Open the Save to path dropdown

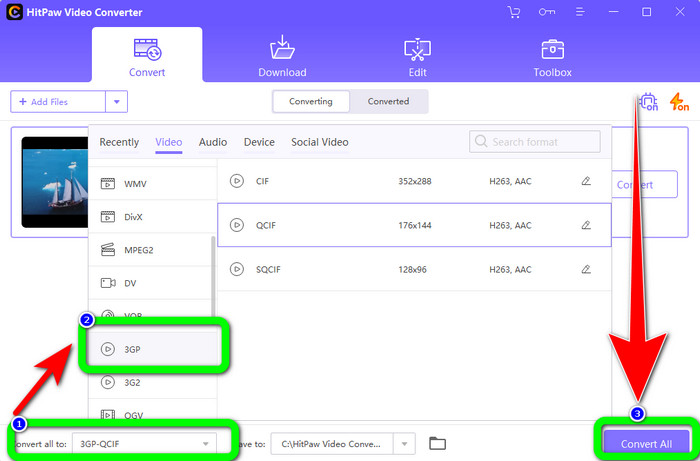404,444
